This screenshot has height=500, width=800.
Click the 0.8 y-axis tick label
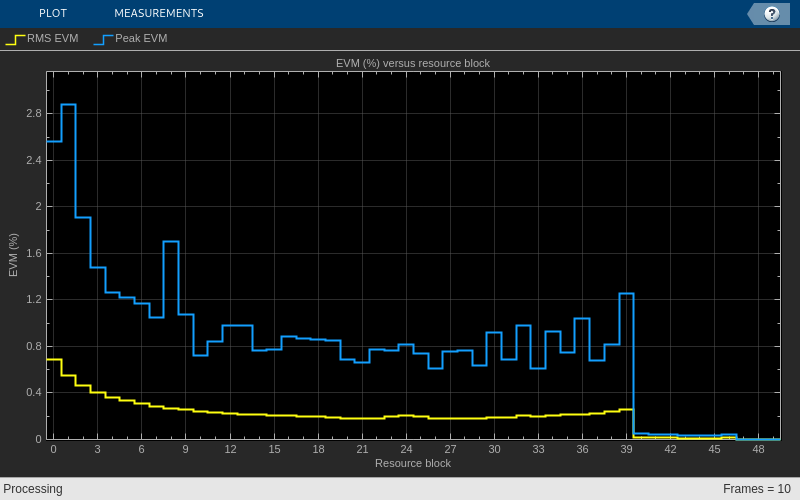pos(34,346)
